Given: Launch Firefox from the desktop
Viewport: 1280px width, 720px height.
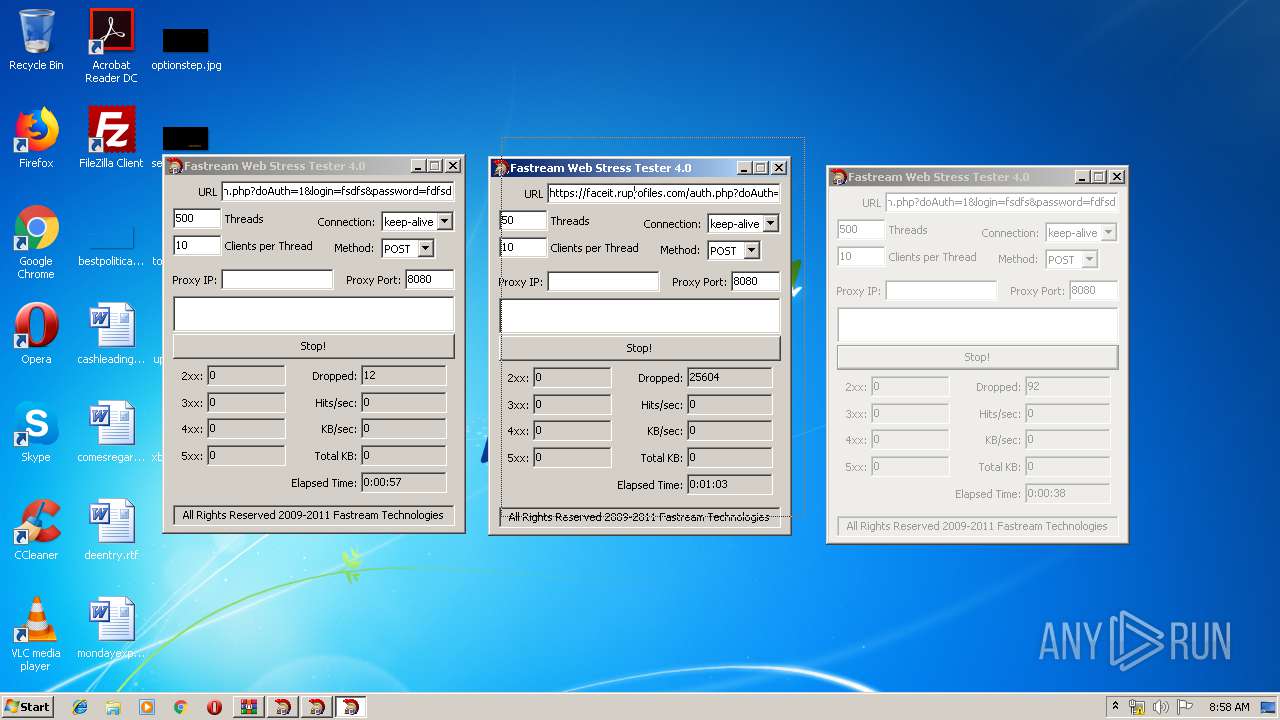Looking at the screenshot, I should tap(36, 138).
